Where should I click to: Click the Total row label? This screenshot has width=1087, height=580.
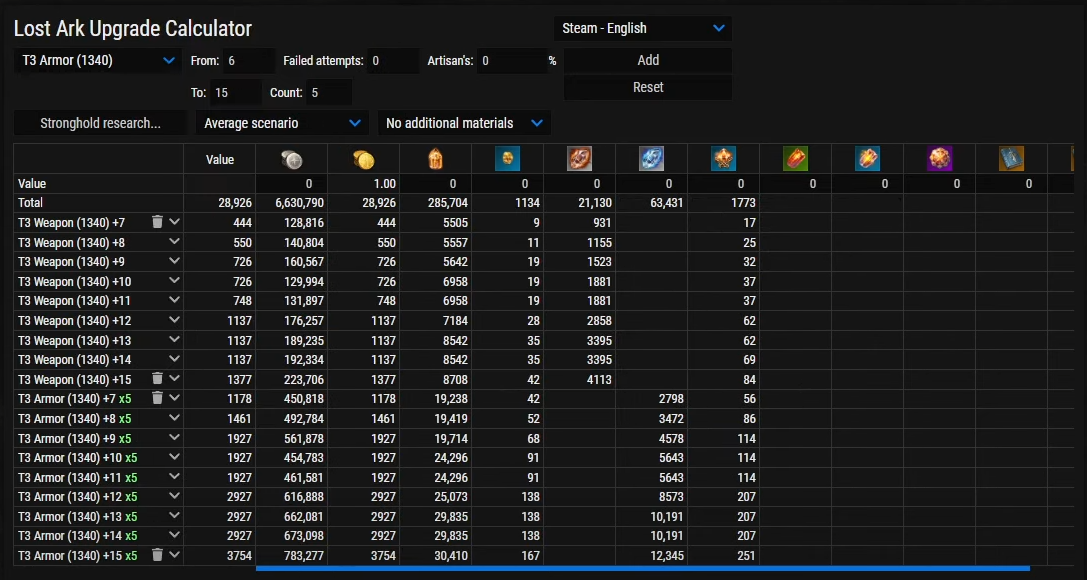(x=30, y=203)
